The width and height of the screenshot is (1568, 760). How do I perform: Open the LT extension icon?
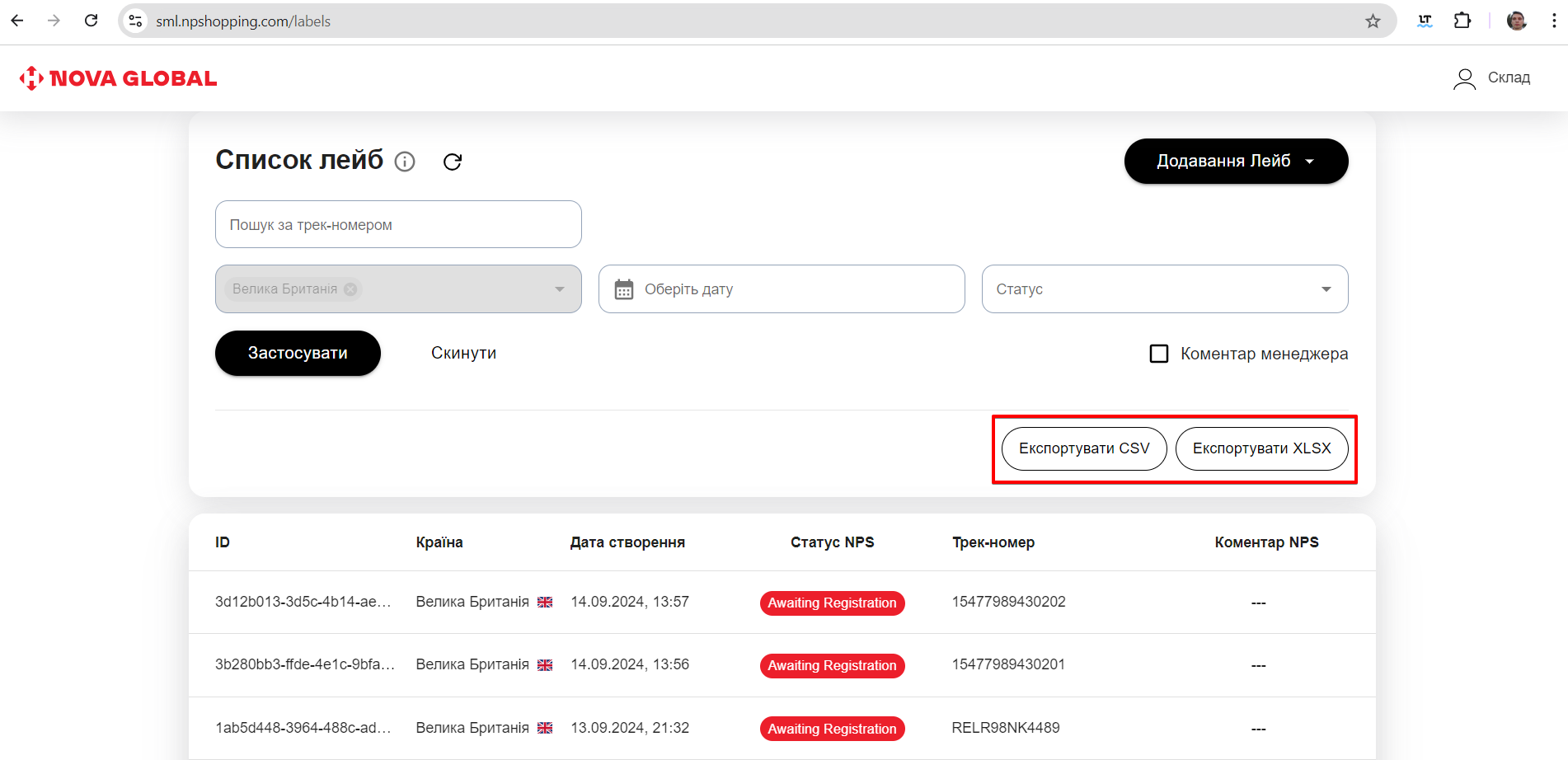(x=1425, y=21)
